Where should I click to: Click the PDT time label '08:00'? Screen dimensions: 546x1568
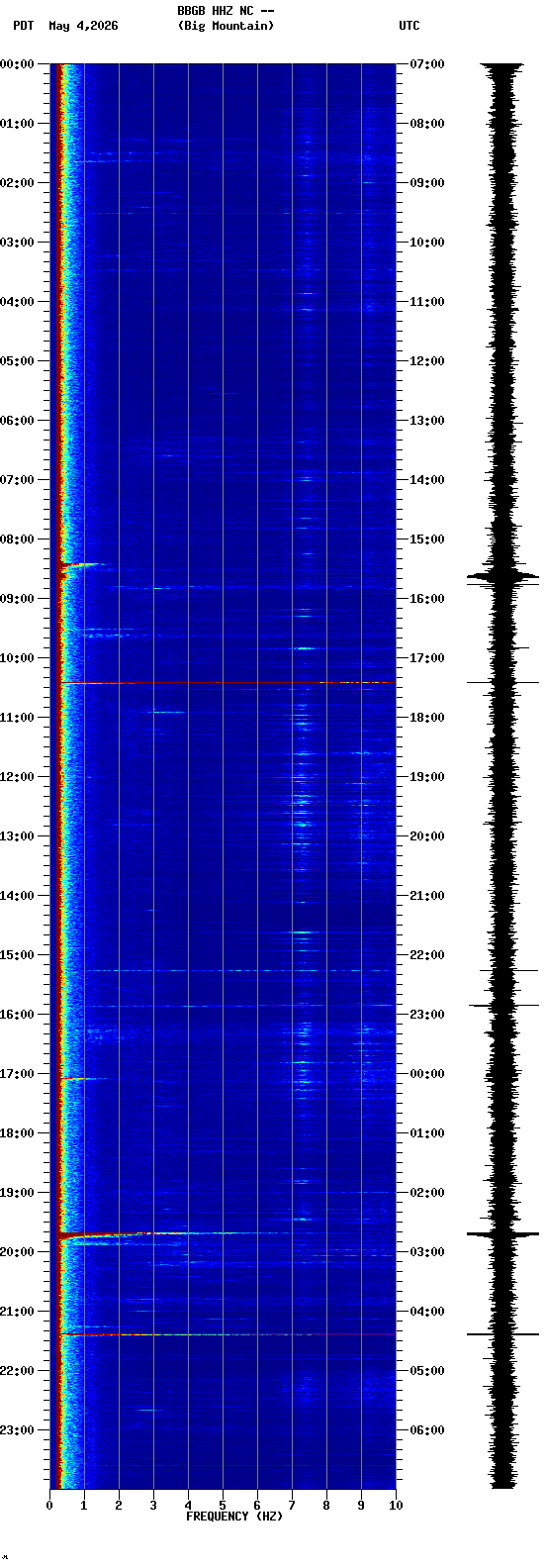coord(17,539)
